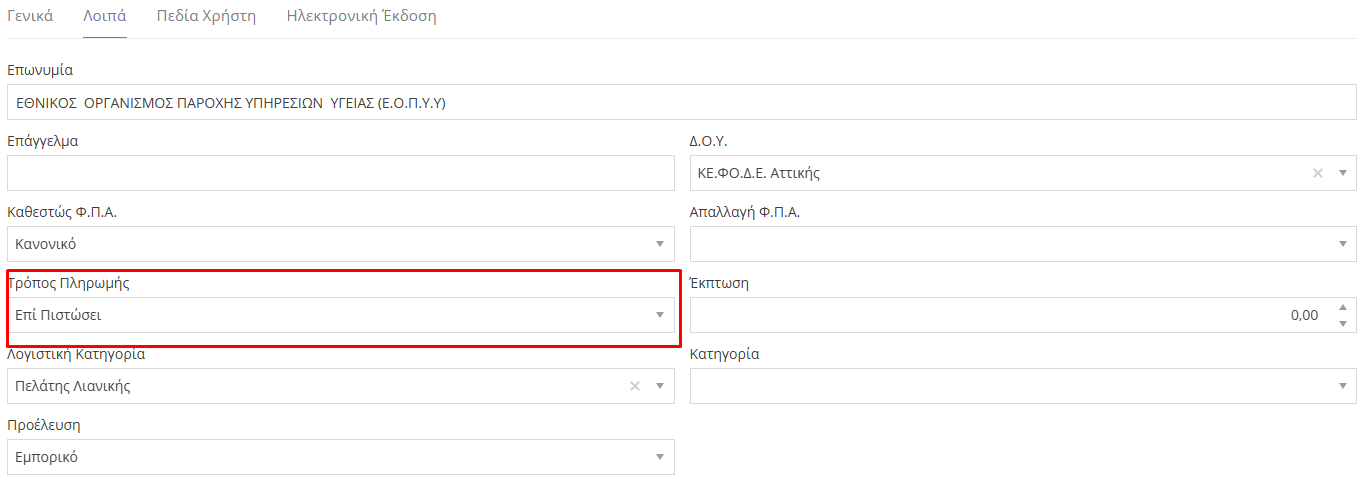This screenshot has width=1367, height=478.
Task: Open the Δ.Ο.Υ. dropdown arrow
Action: click(1342, 173)
